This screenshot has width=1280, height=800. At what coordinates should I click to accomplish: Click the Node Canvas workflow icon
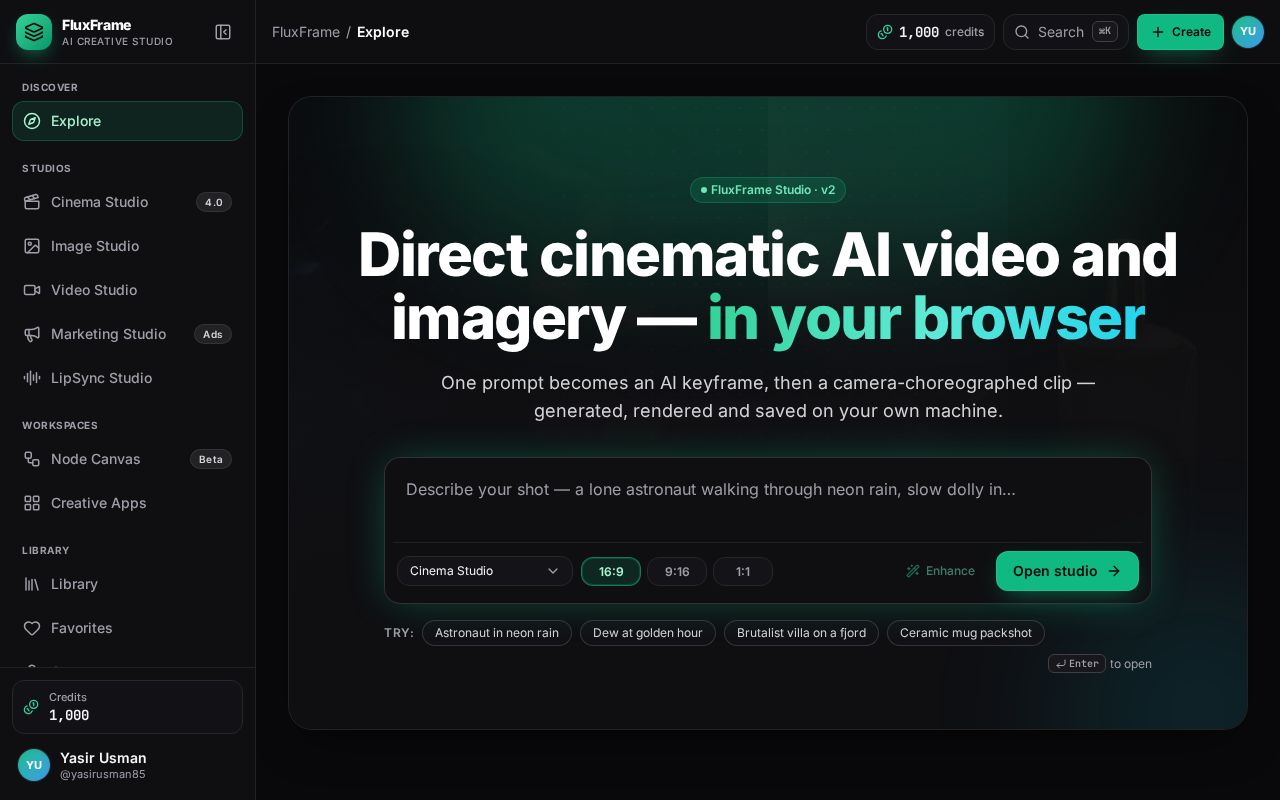coord(32,459)
